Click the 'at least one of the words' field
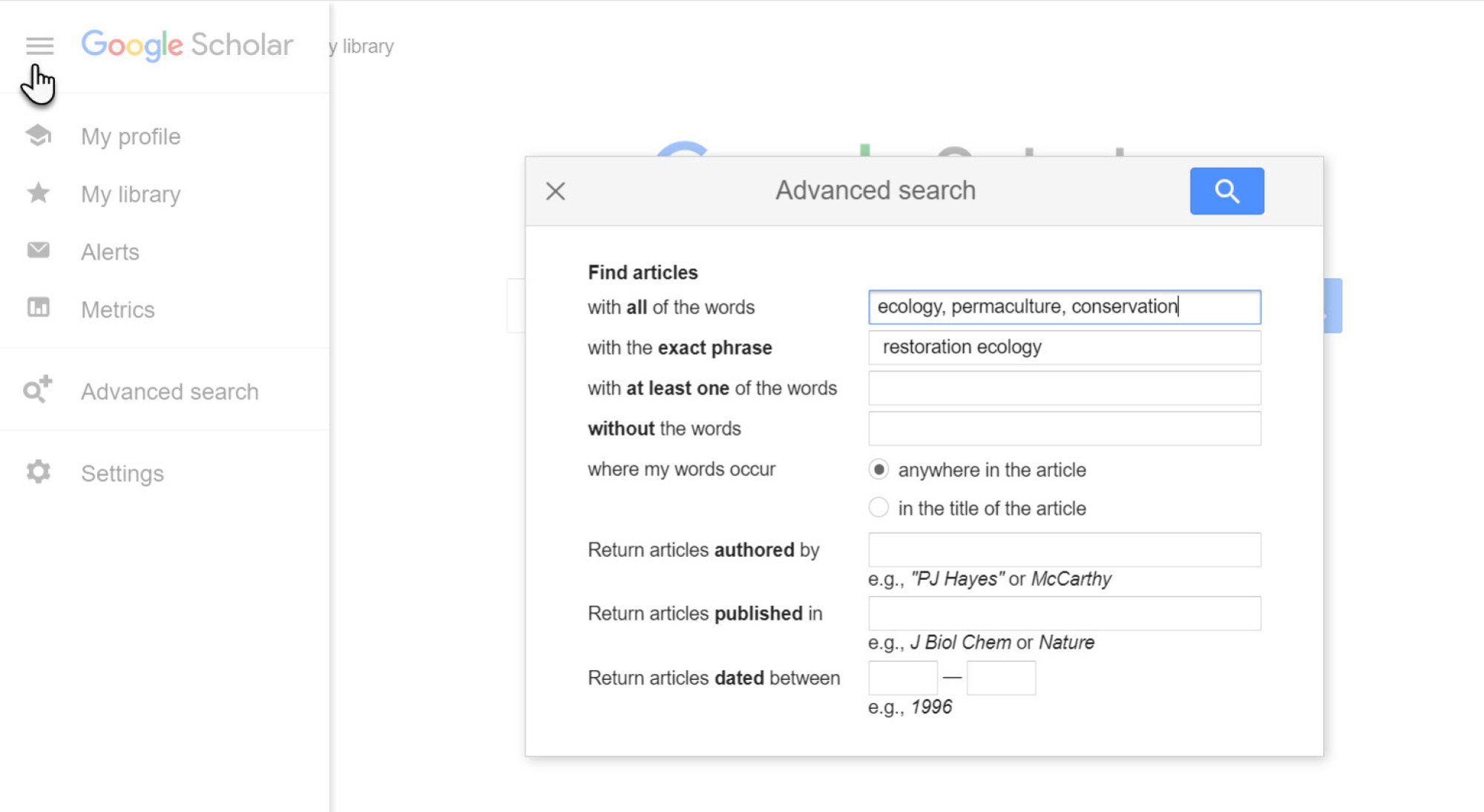Screen dimensions: 1484x812 1064,388
